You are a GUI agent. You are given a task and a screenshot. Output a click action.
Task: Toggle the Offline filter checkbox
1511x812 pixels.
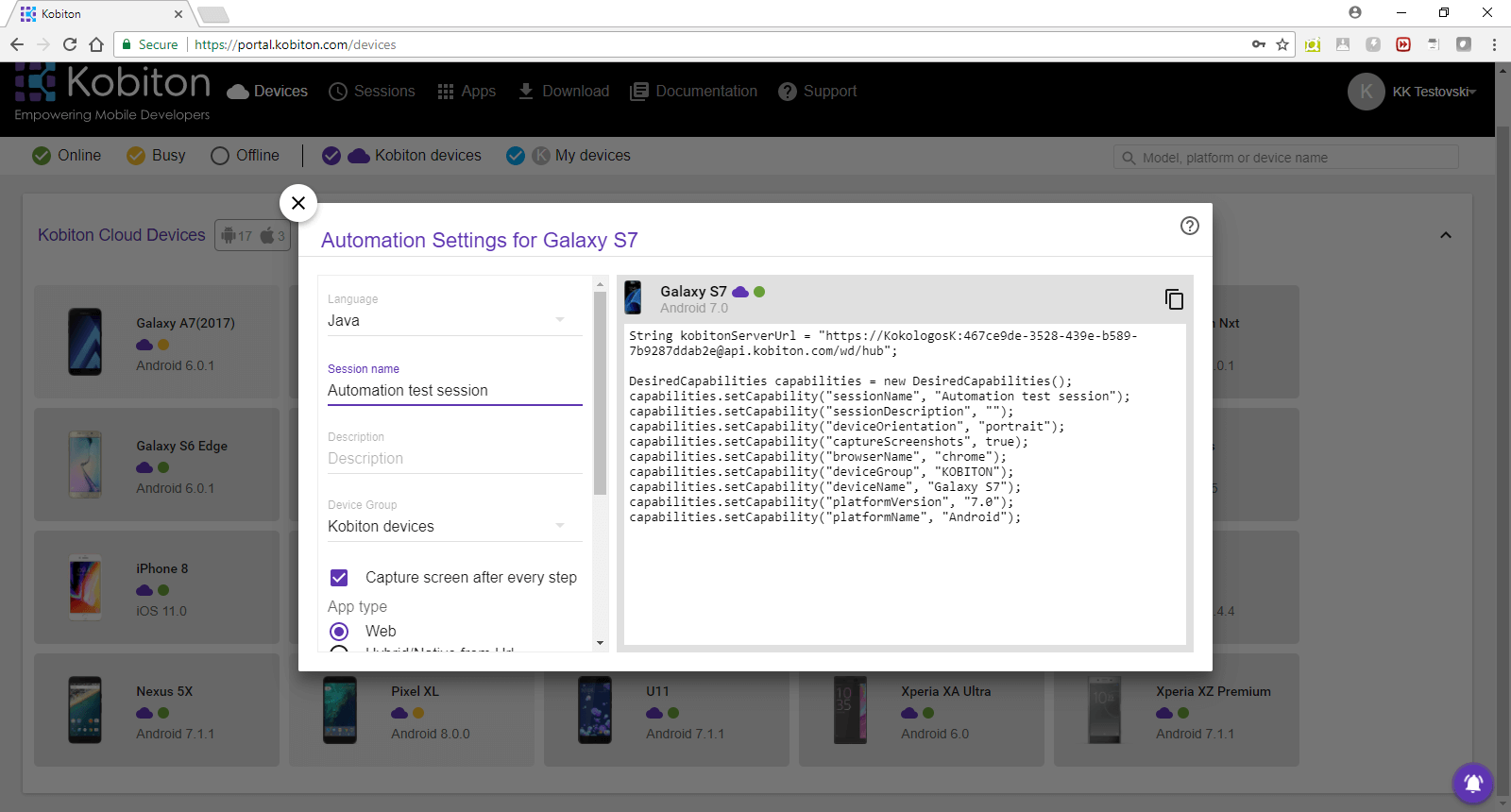tap(220, 156)
